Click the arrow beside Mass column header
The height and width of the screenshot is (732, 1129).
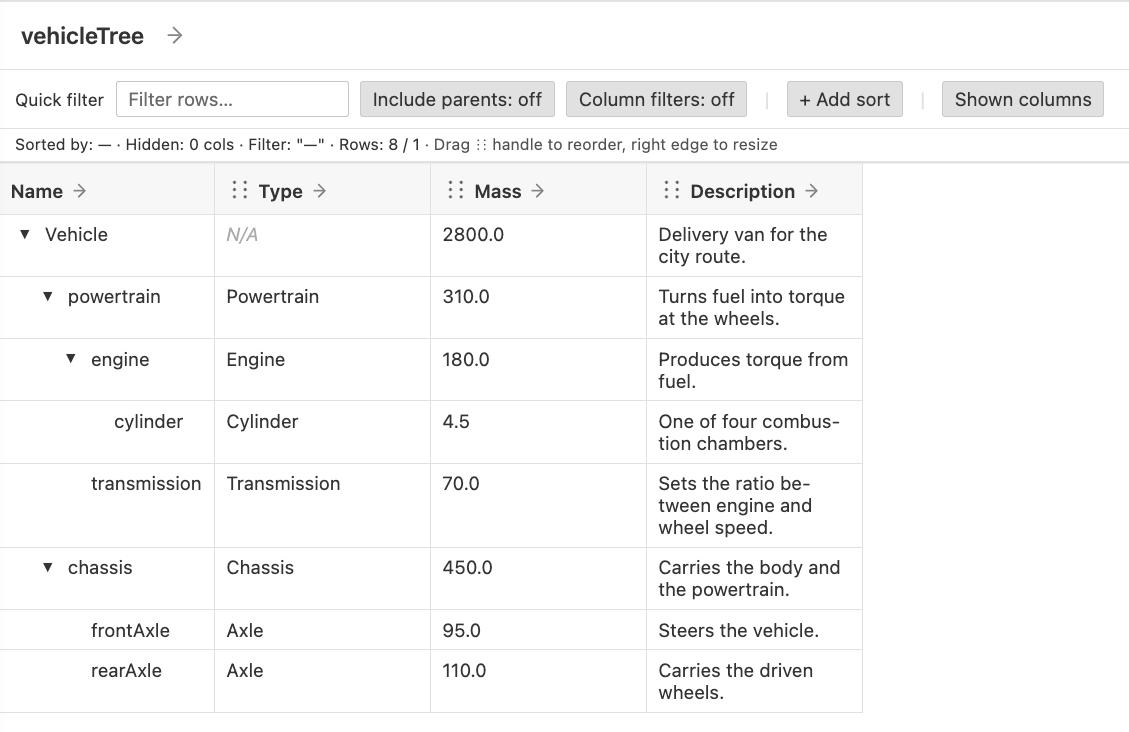(537, 191)
